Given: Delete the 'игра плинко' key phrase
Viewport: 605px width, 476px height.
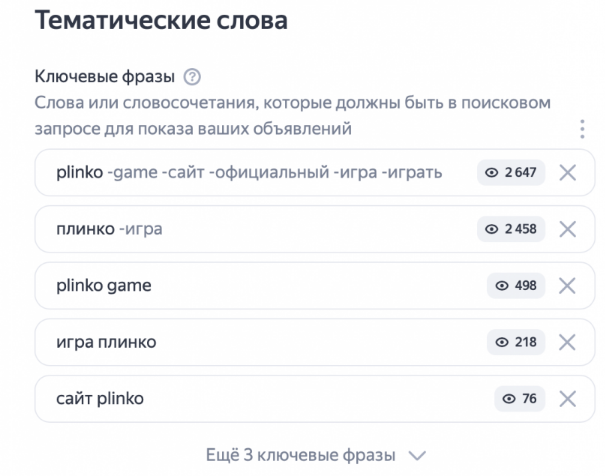Looking at the screenshot, I should point(568,342).
